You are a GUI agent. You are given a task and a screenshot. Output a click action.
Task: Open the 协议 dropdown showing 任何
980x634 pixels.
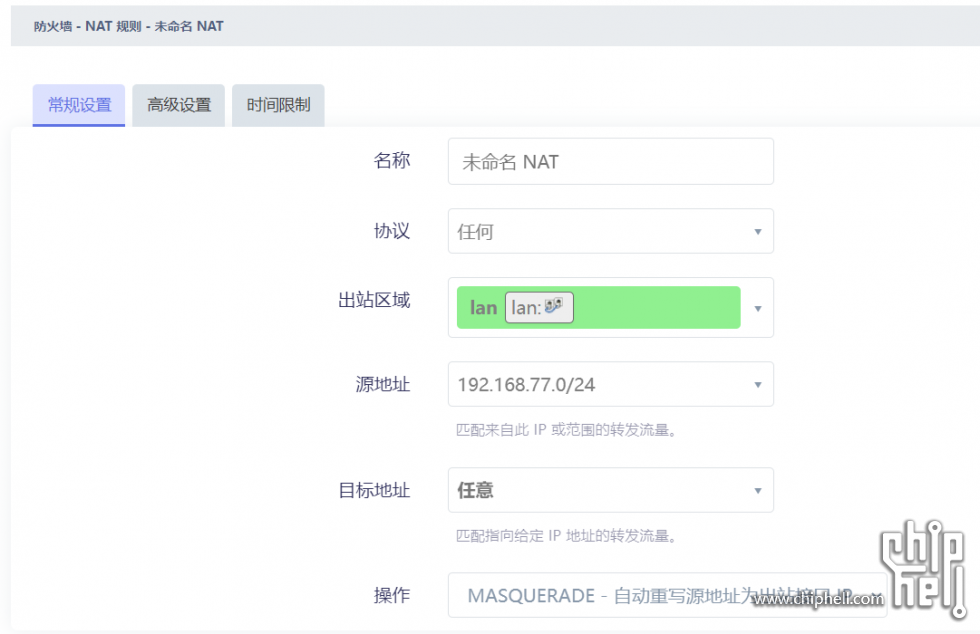[611, 231]
